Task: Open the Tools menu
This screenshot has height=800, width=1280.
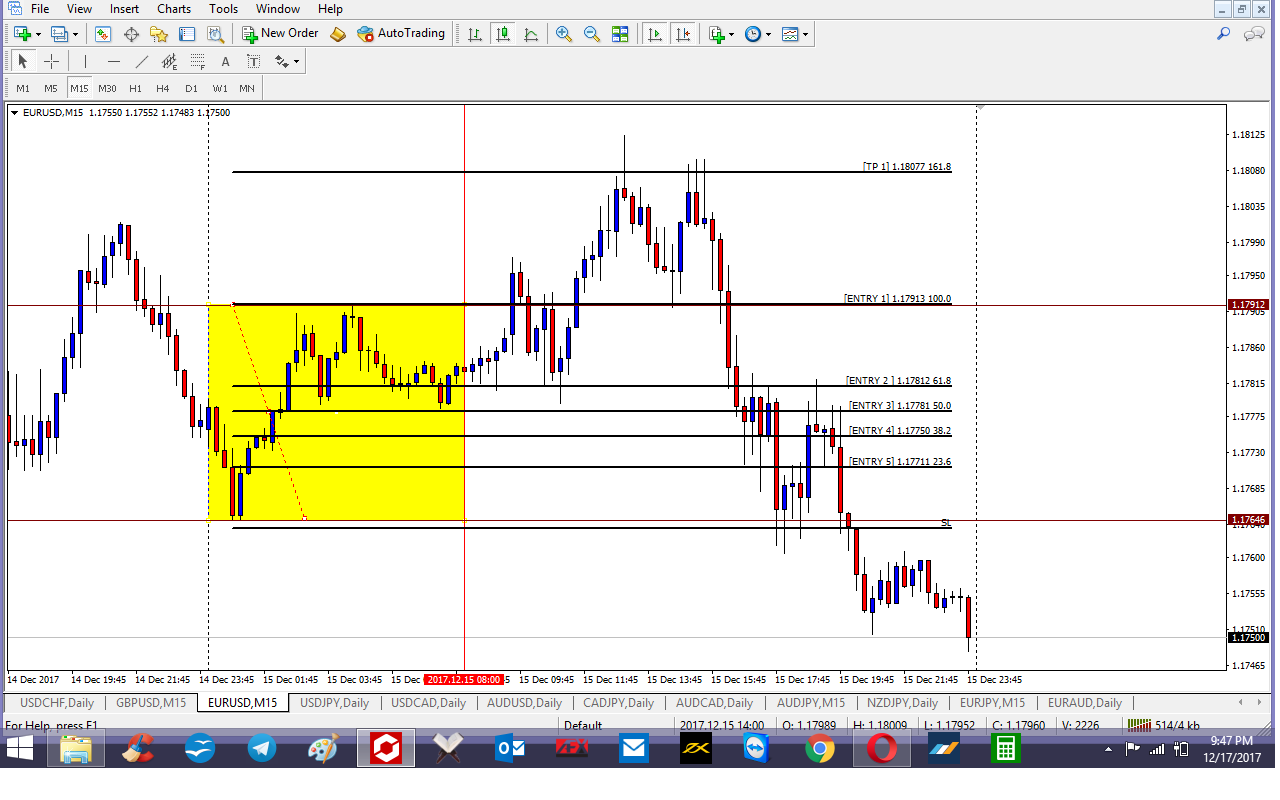Action: pyautogui.click(x=223, y=9)
